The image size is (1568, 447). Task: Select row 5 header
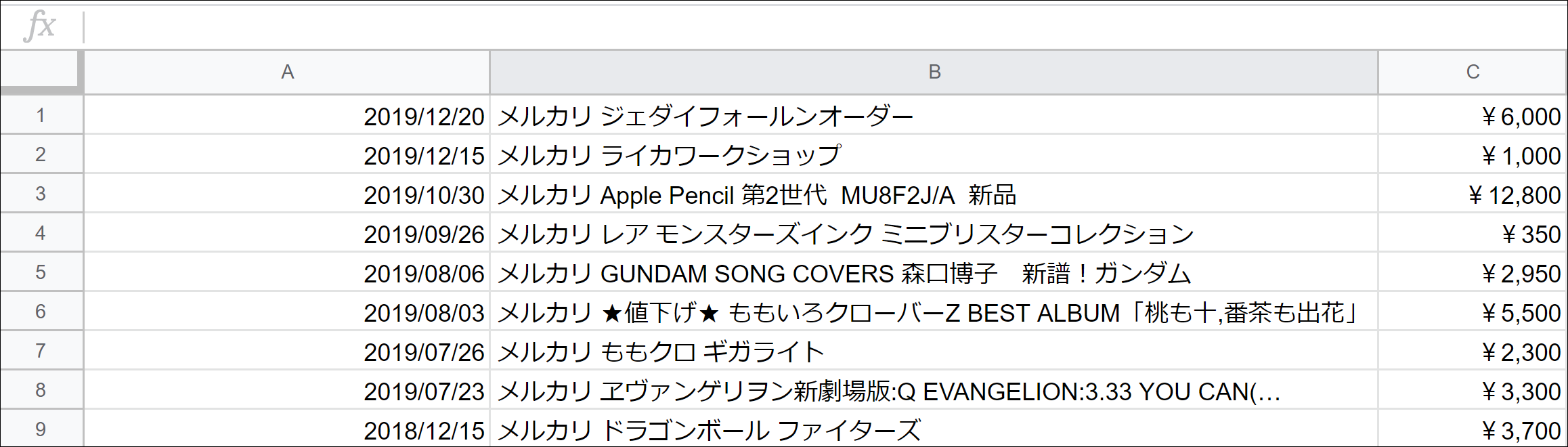pos(41,272)
